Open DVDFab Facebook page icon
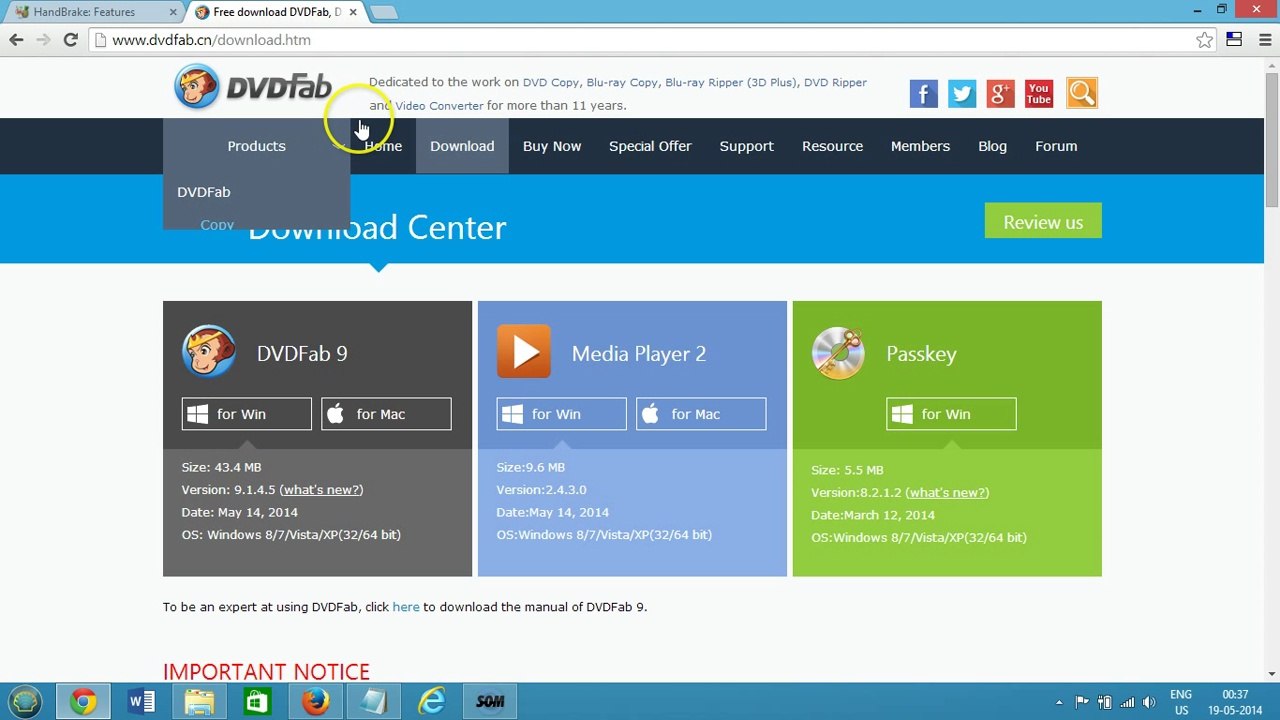1280x720 pixels. click(x=923, y=93)
